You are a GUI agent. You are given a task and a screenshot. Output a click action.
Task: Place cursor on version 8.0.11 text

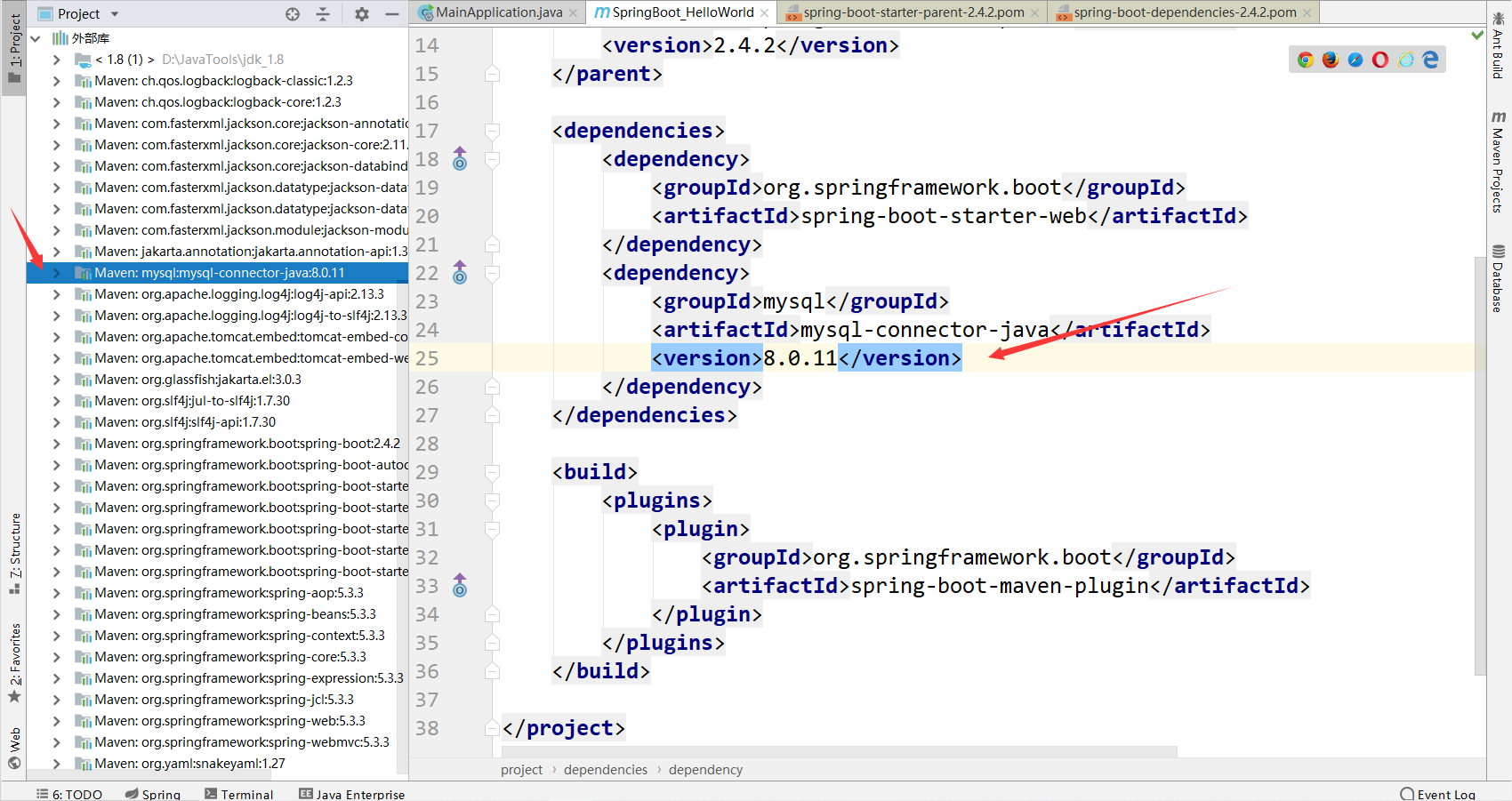click(x=800, y=358)
